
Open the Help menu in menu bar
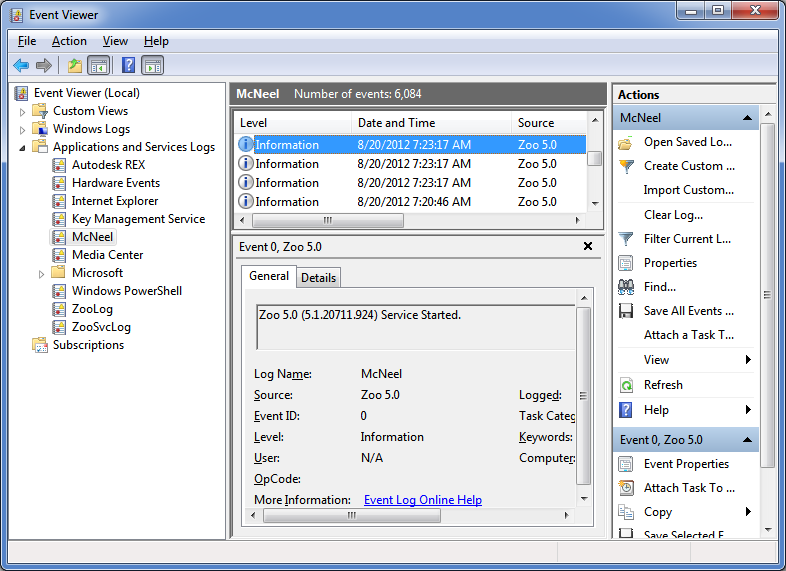coord(156,41)
